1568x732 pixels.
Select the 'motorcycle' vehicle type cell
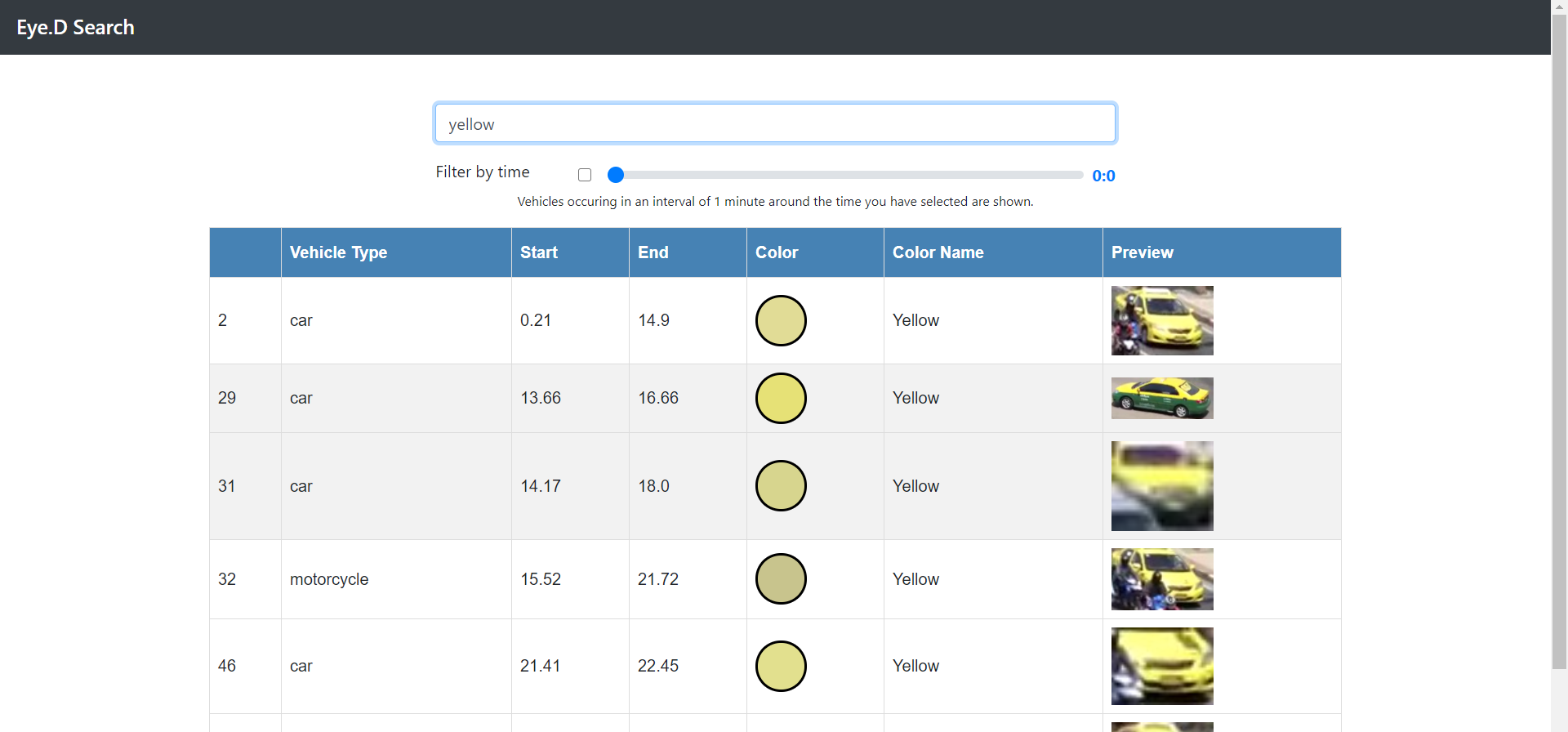coord(396,579)
